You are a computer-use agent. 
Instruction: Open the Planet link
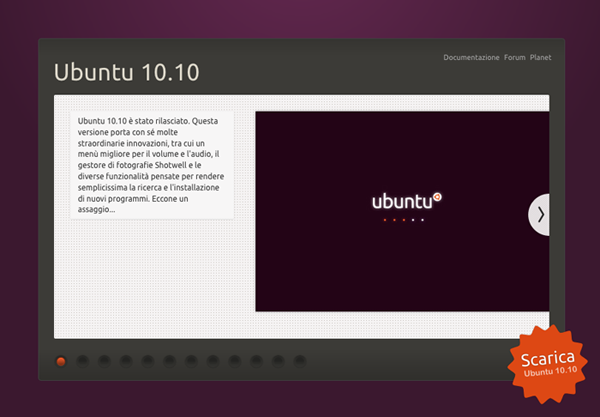[540, 57]
